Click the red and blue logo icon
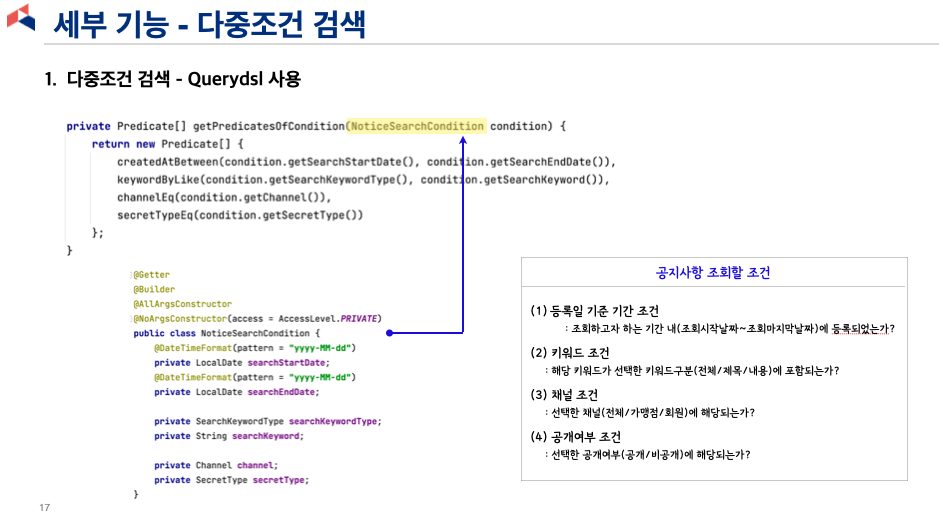The width and height of the screenshot is (943, 520). [x=21, y=17]
